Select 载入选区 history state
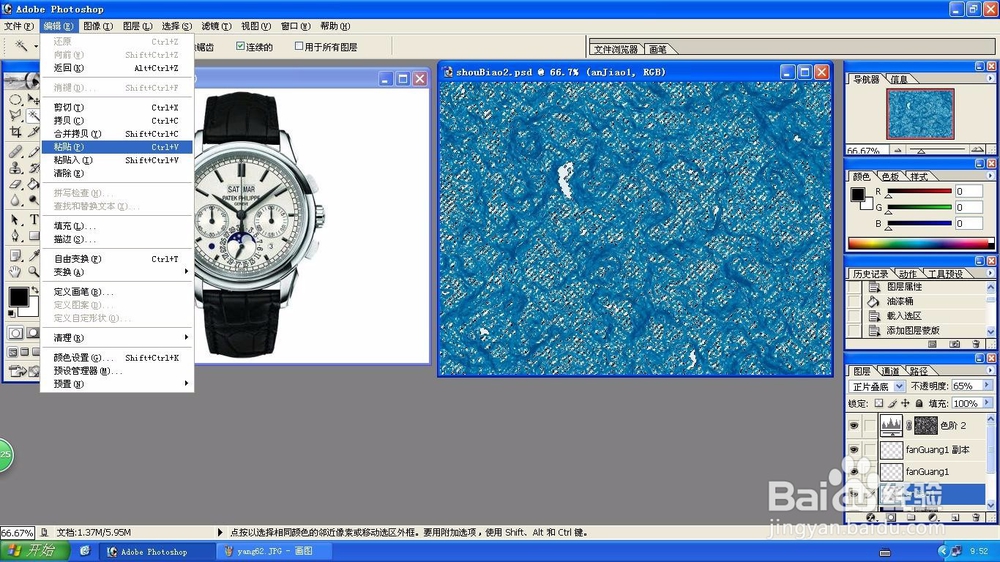 [x=904, y=316]
